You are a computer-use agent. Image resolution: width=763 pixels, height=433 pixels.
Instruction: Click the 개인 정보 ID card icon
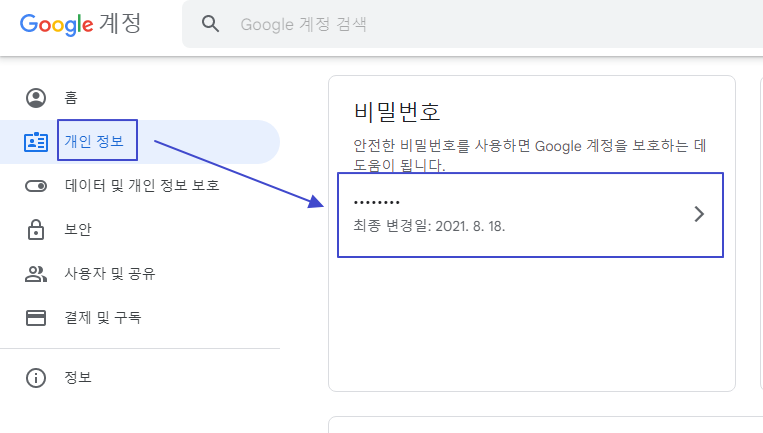pyautogui.click(x=36, y=142)
